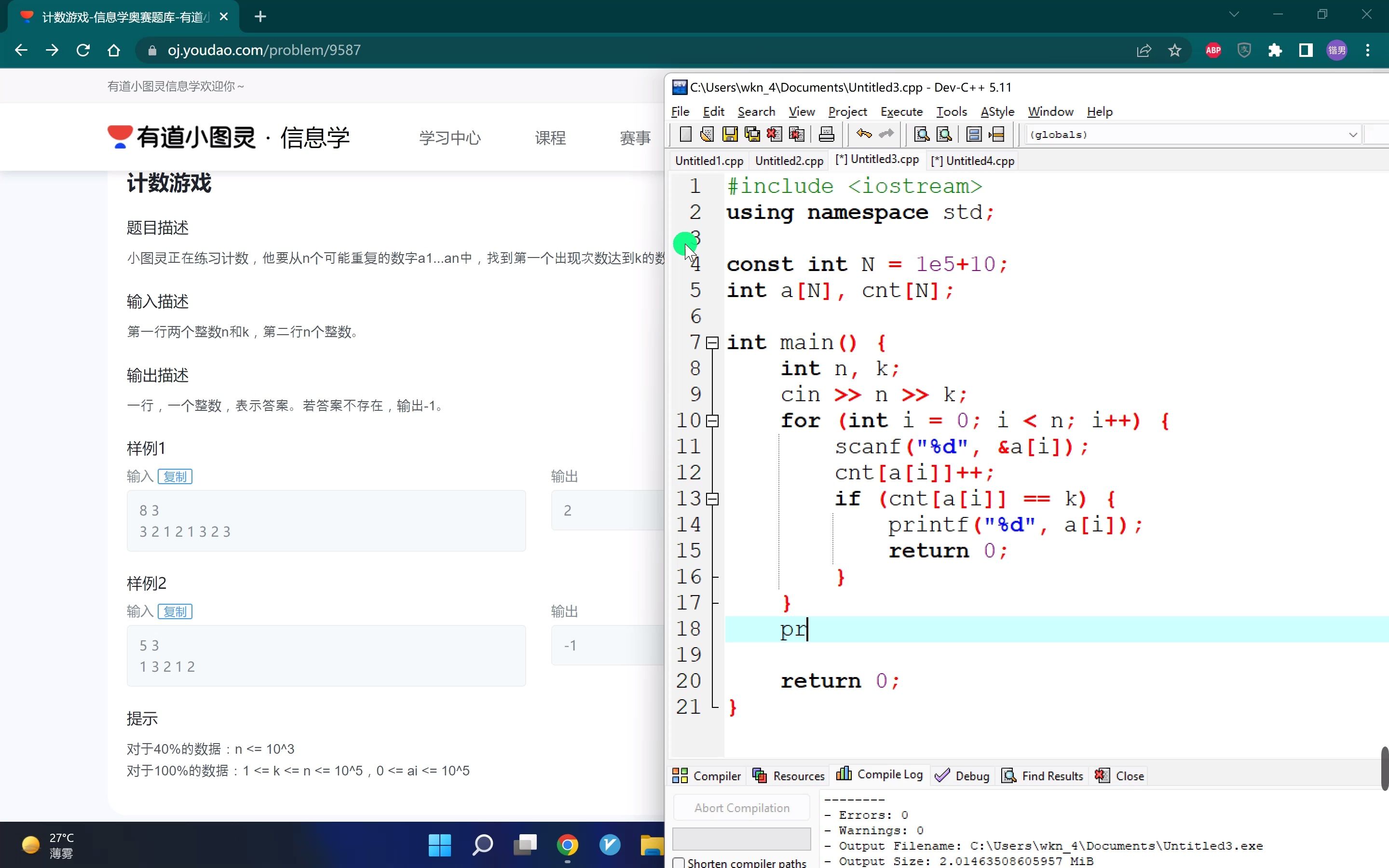Open the Execute menu in Dev-C++

pyautogui.click(x=902, y=111)
